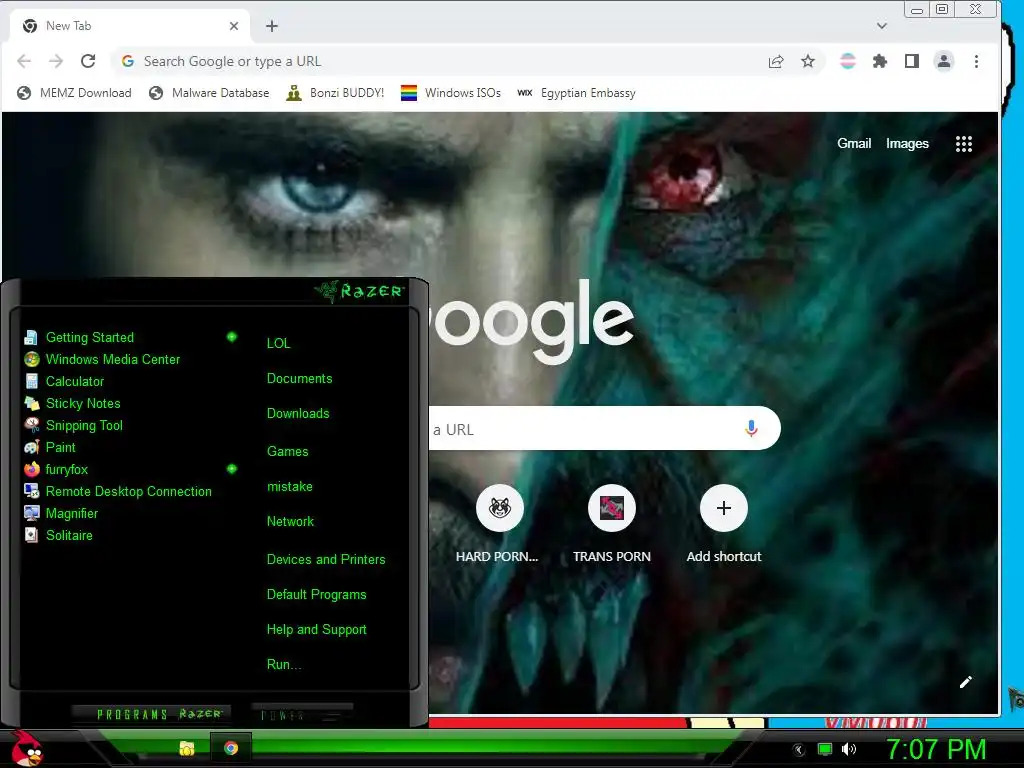Launch Windows Media Center
1024x768 pixels.
tap(103, 359)
